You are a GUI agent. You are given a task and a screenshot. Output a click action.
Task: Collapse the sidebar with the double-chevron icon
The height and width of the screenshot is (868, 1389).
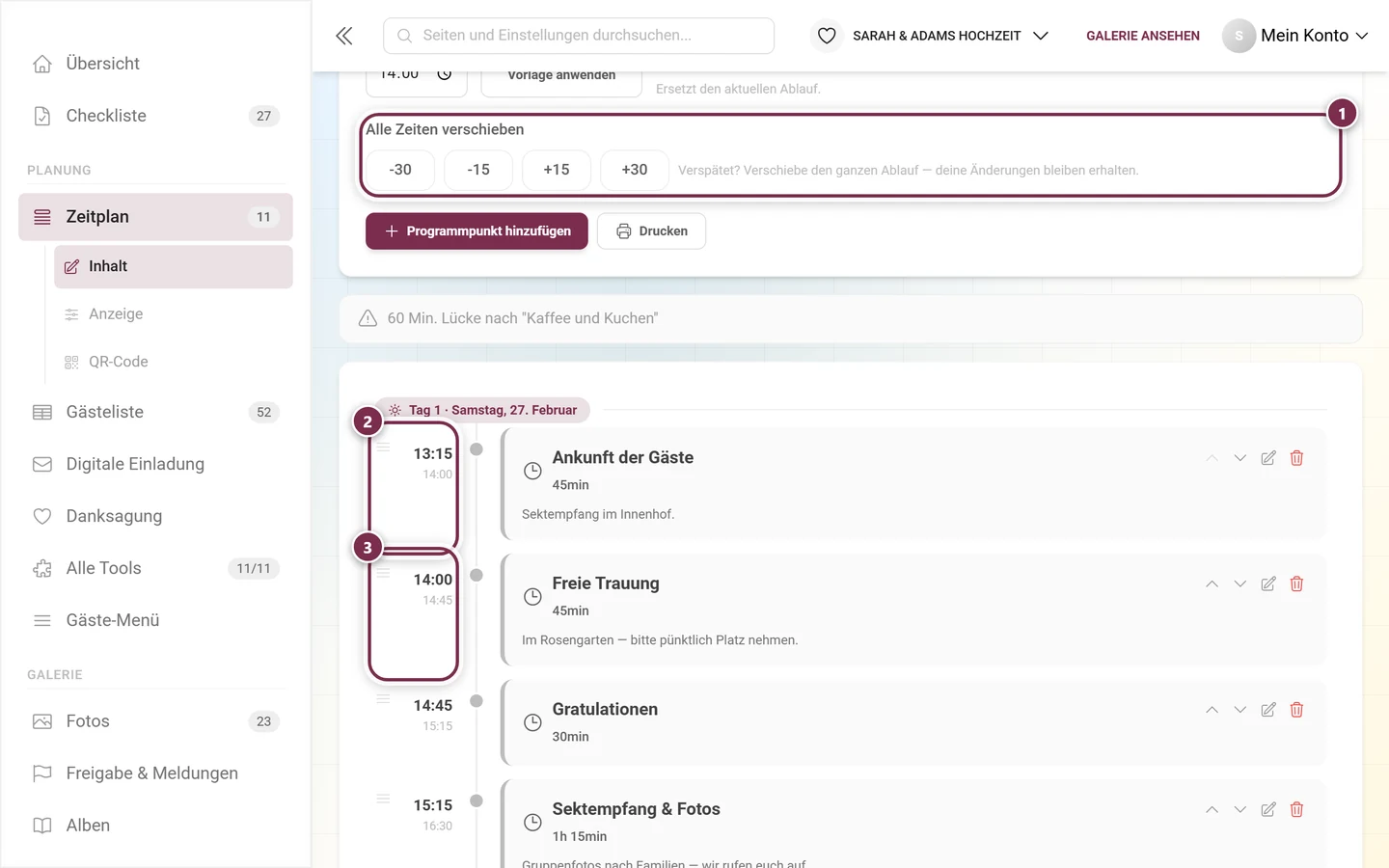(x=344, y=36)
